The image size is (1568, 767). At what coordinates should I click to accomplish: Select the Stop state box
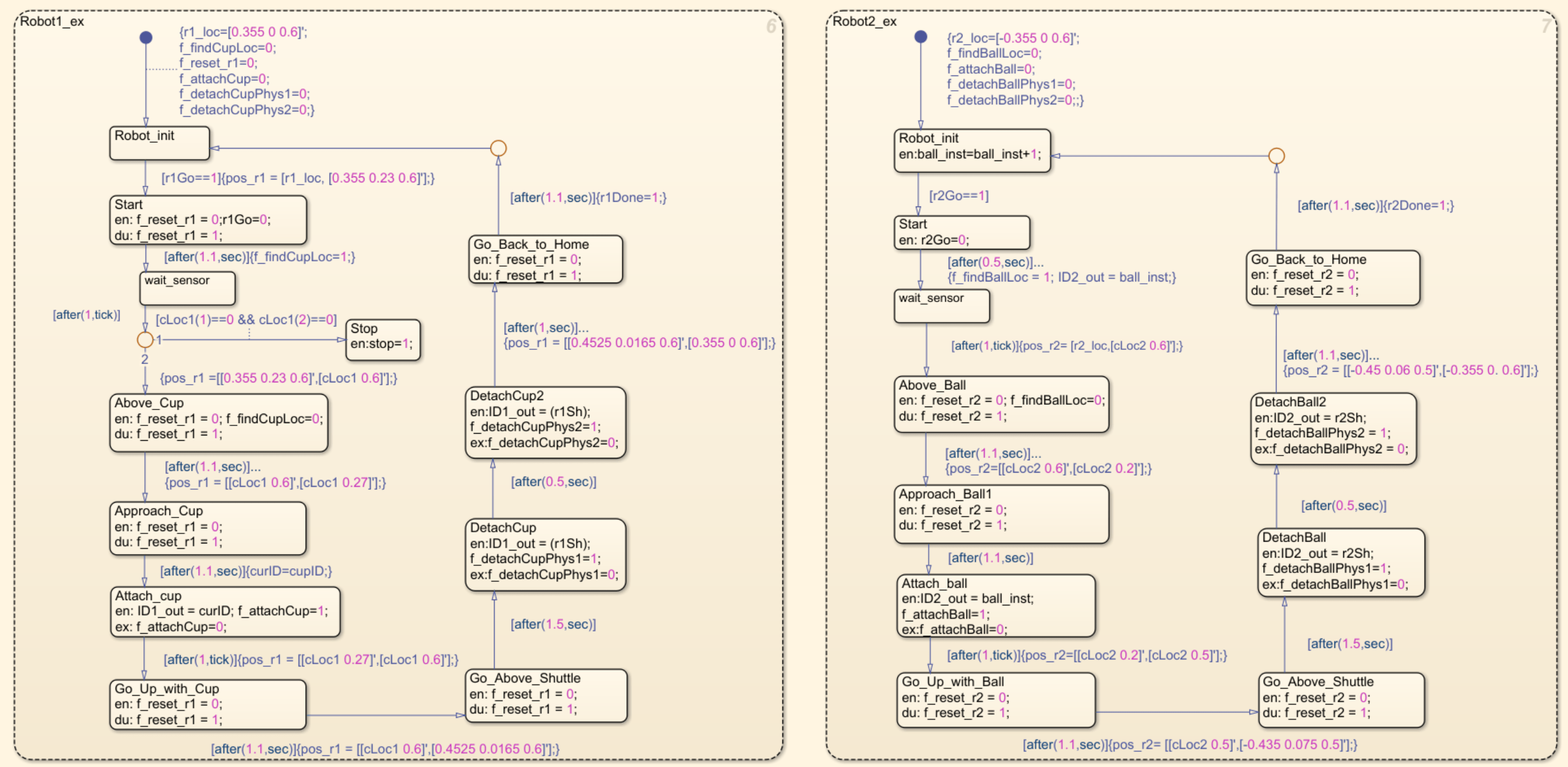(x=382, y=339)
